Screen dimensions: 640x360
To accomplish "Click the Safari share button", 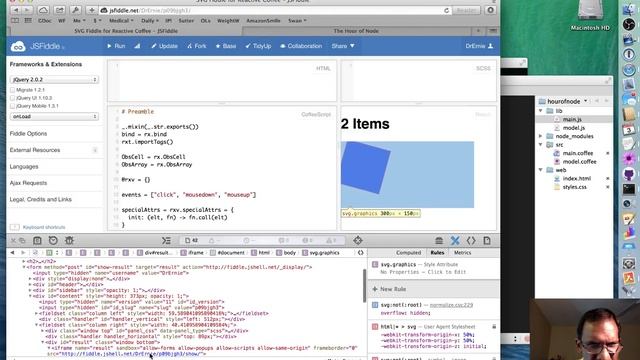I will tap(59, 10).
